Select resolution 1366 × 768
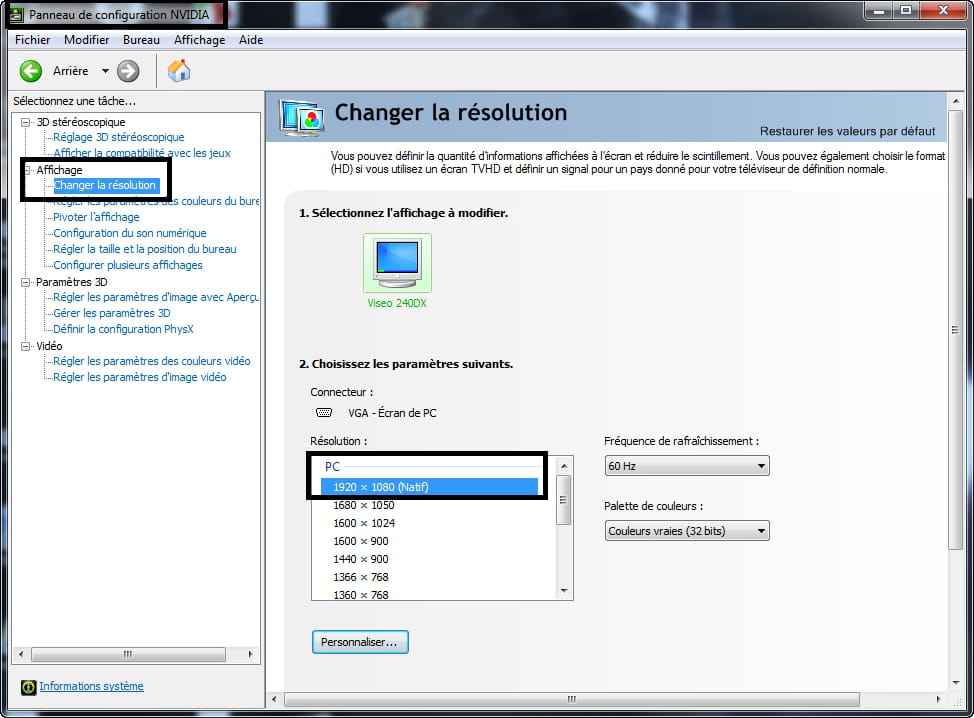The height and width of the screenshot is (718, 974). (x=361, y=577)
